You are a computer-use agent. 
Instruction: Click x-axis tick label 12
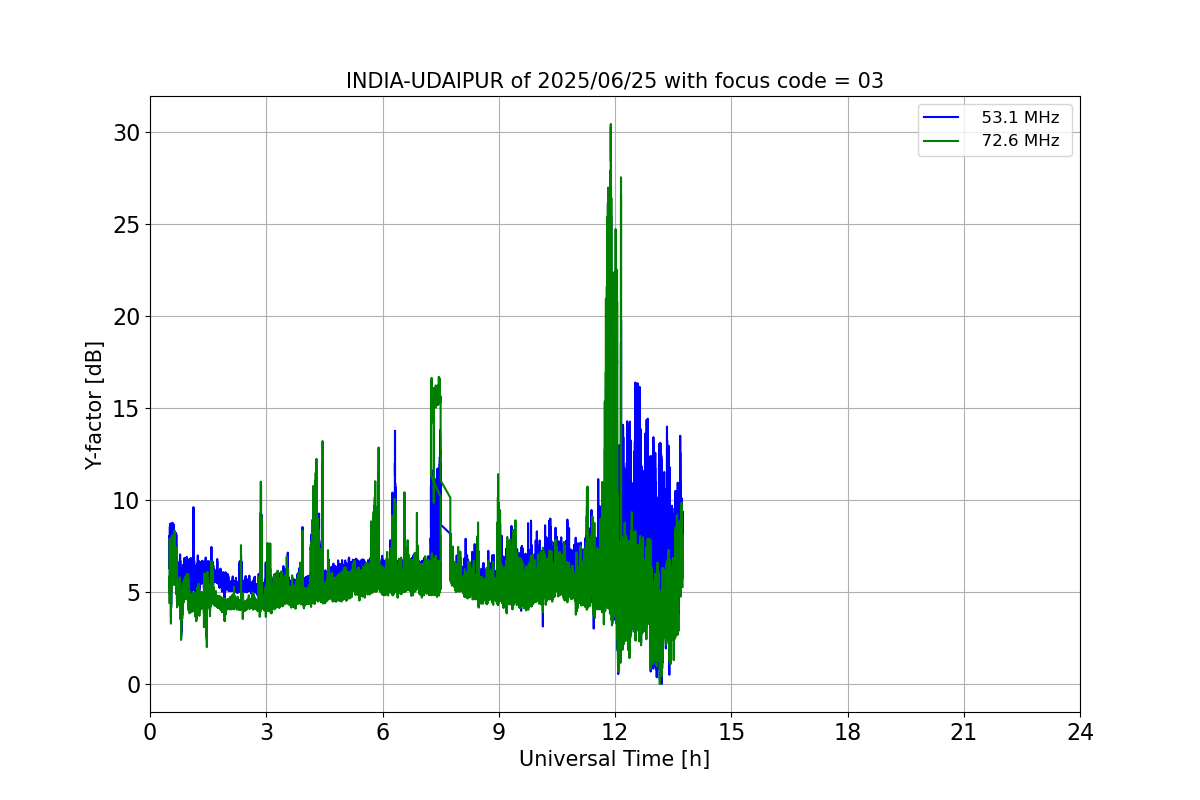pyautogui.click(x=615, y=732)
